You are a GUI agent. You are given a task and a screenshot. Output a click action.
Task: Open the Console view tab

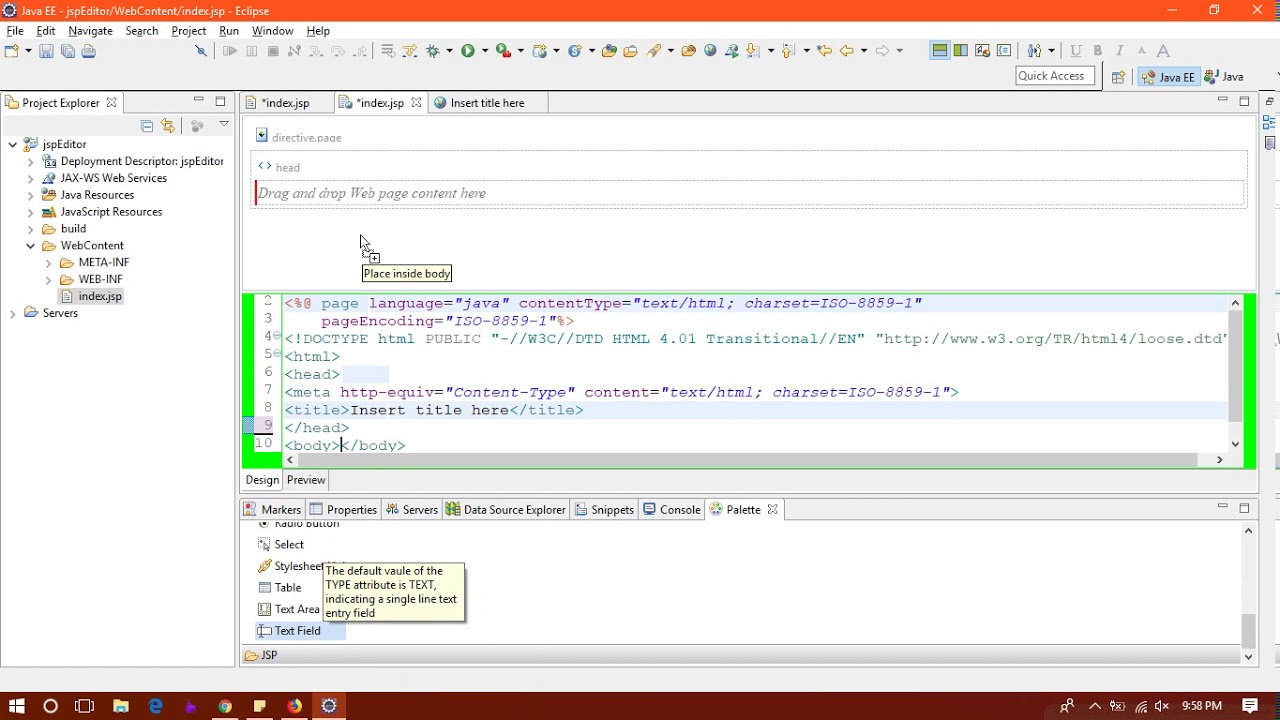679,510
